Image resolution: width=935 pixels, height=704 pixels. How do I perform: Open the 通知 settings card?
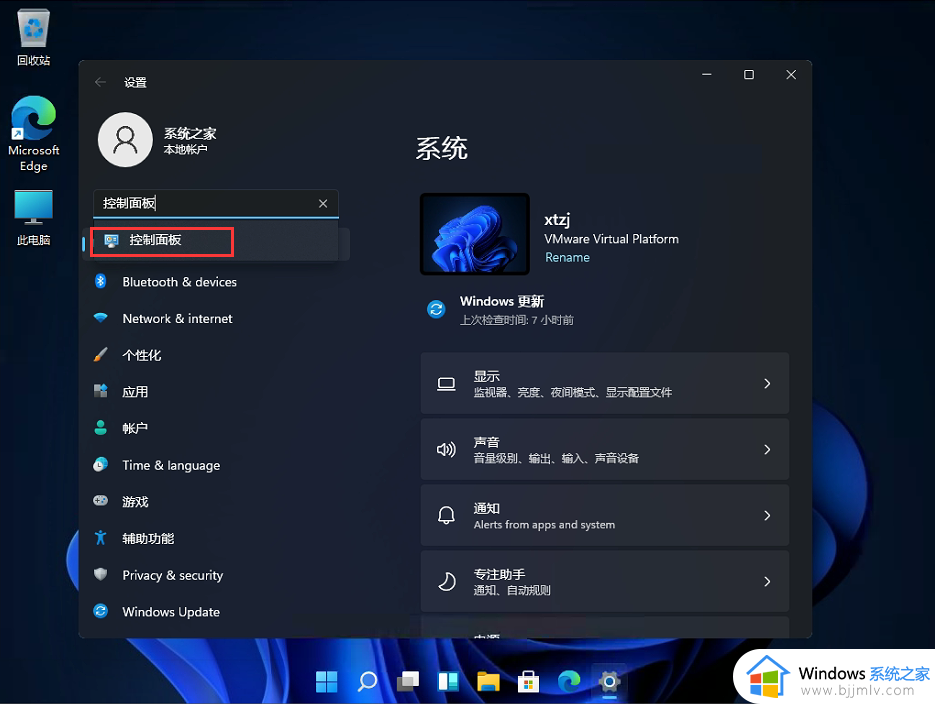click(x=605, y=516)
